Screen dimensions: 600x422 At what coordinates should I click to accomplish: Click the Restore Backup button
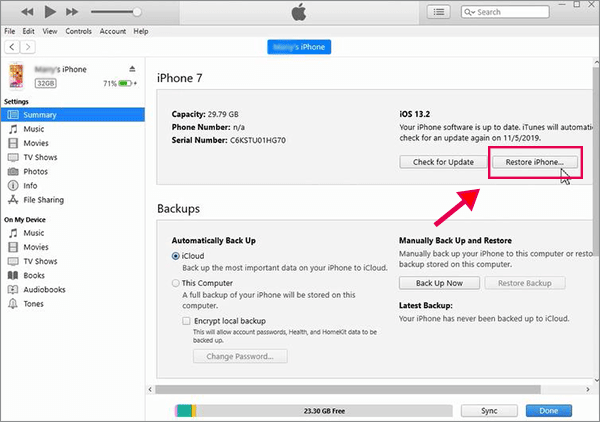click(525, 283)
